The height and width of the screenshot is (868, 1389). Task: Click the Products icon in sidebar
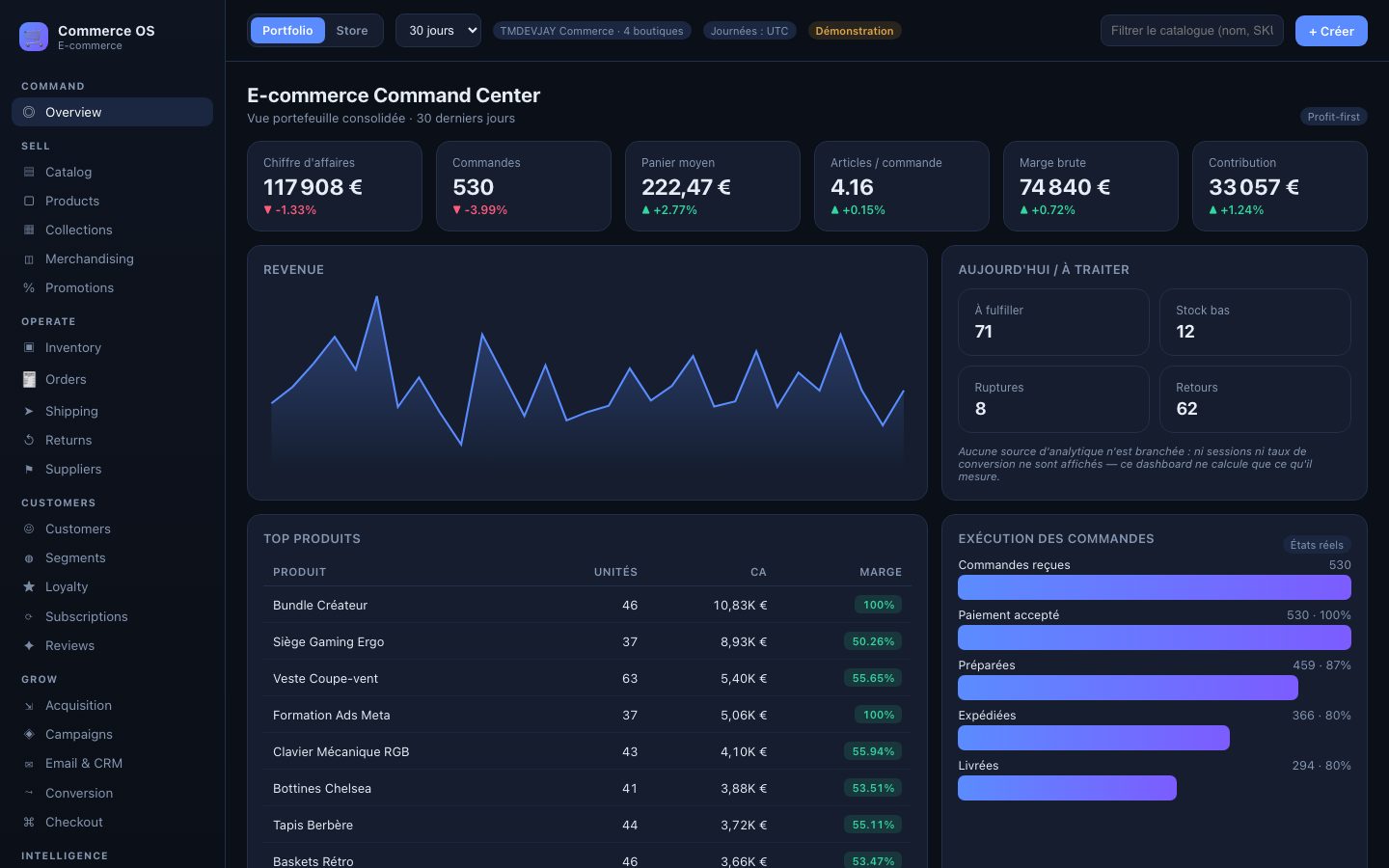point(29,201)
